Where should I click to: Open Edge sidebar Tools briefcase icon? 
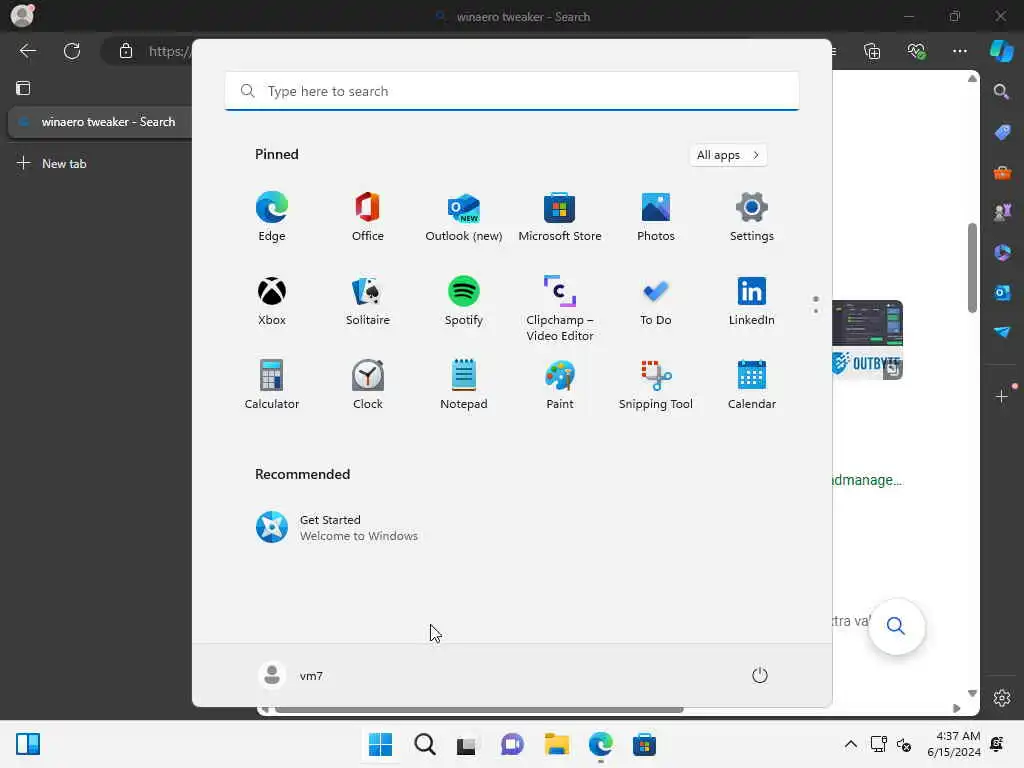pos(1002,172)
